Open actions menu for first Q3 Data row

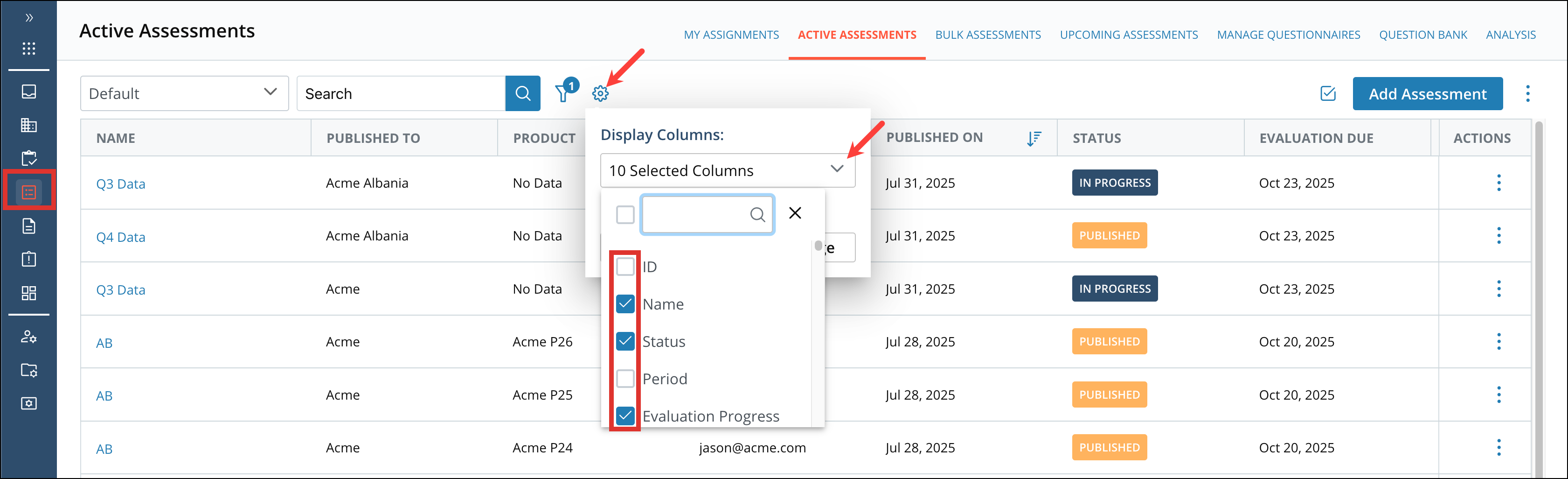click(1498, 183)
